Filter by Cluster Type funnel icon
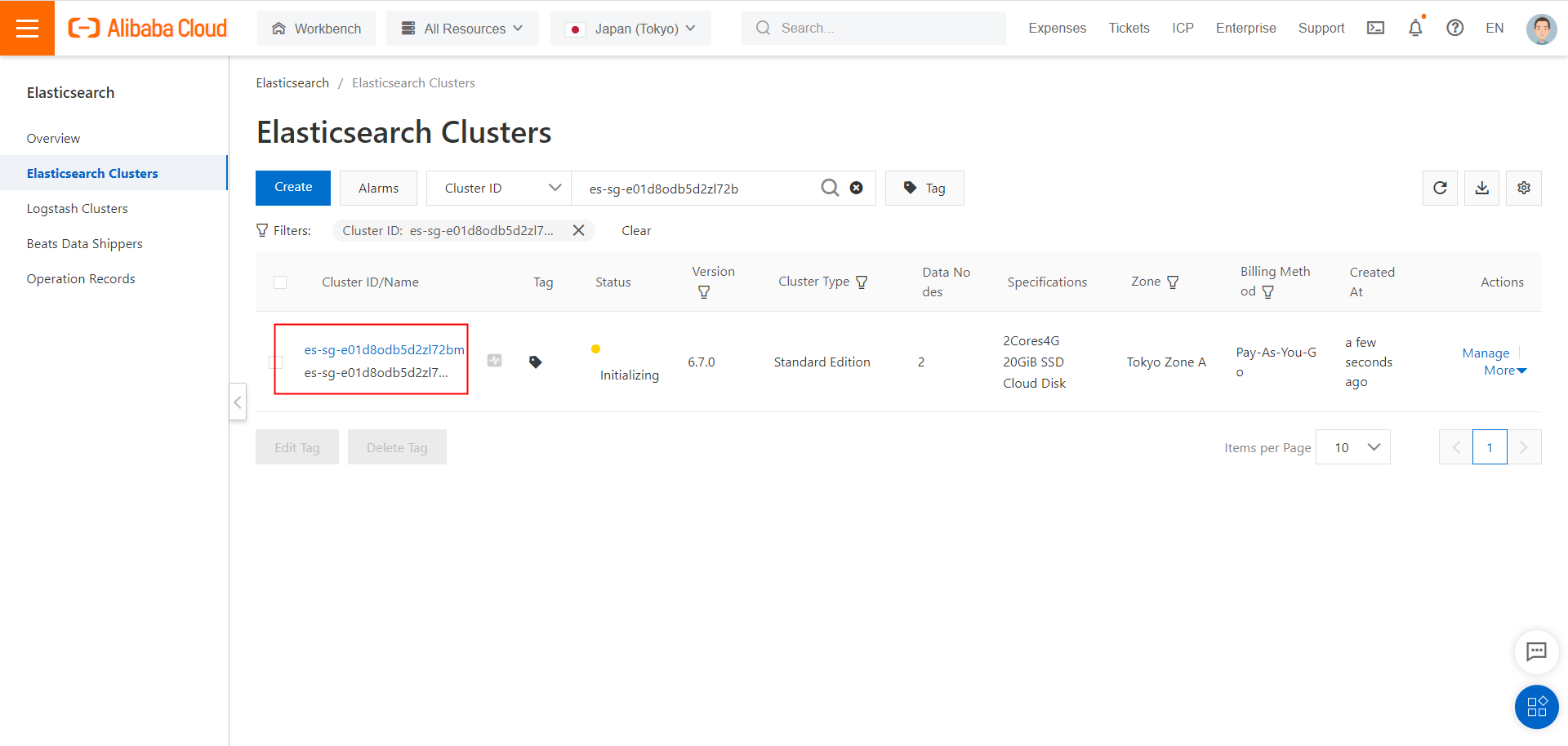The image size is (1568, 746). tap(862, 282)
